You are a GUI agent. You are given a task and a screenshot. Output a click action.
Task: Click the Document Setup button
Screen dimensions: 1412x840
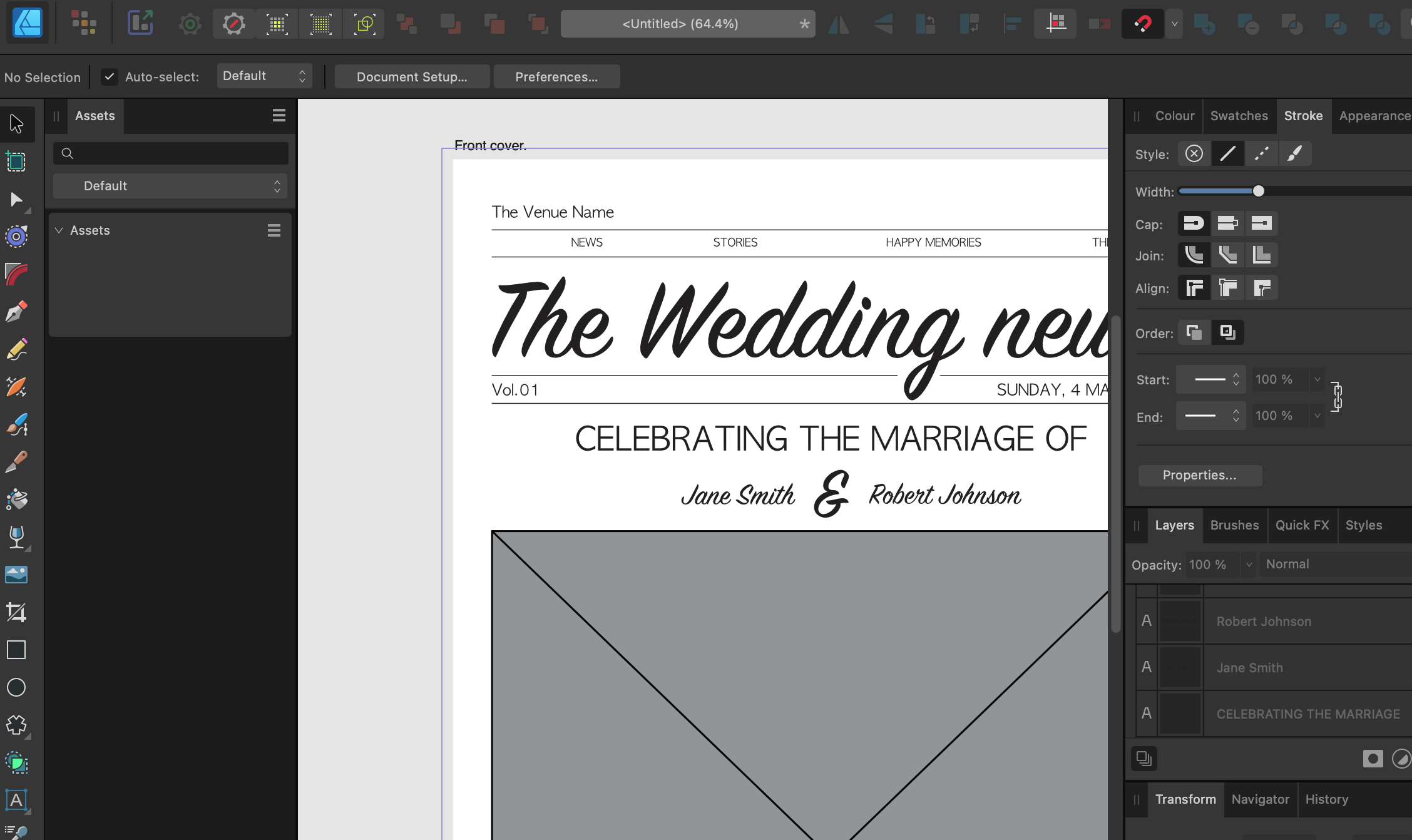click(x=412, y=76)
